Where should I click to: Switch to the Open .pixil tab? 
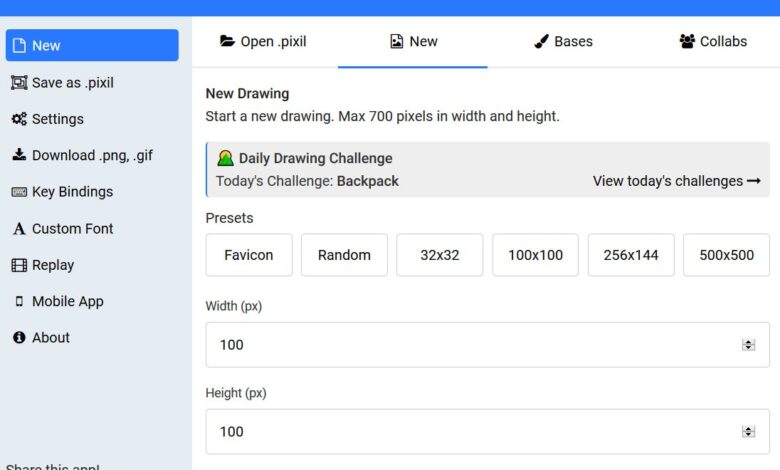click(x=263, y=42)
